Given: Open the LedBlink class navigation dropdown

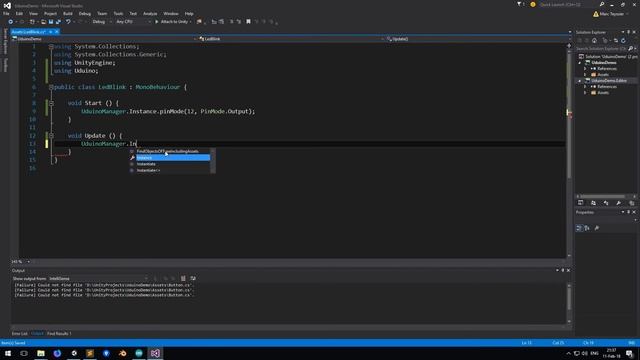Looking at the screenshot, I should point(291,39).
